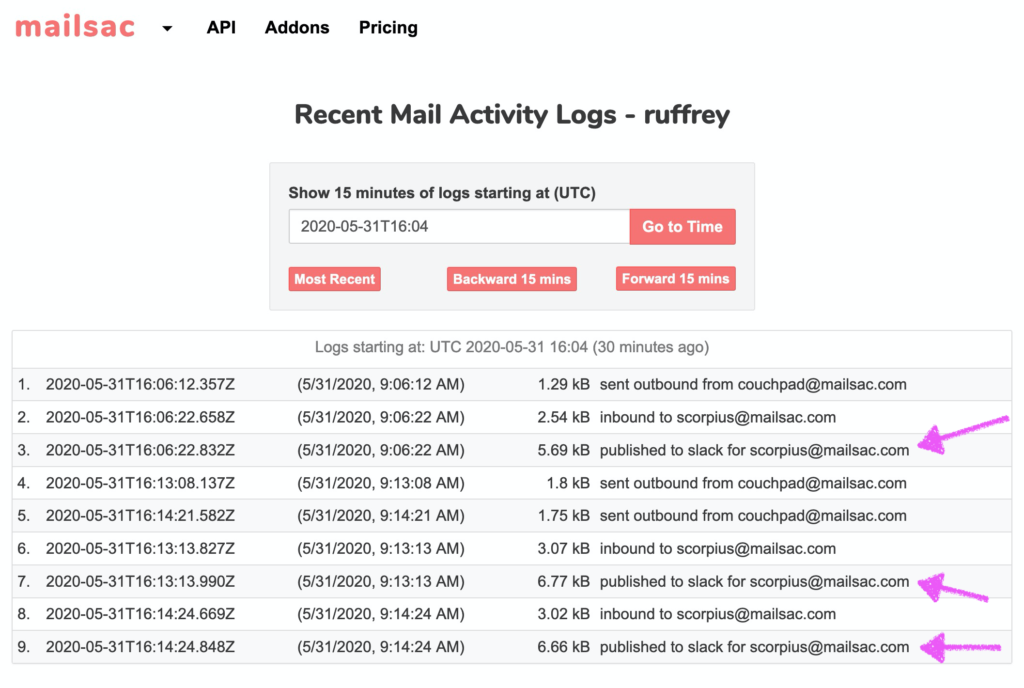This screenshot has width=1024, height=688.
Task: Click the 1.29 kB sent outbound from couchpad entry
Action: coord(753,384)
